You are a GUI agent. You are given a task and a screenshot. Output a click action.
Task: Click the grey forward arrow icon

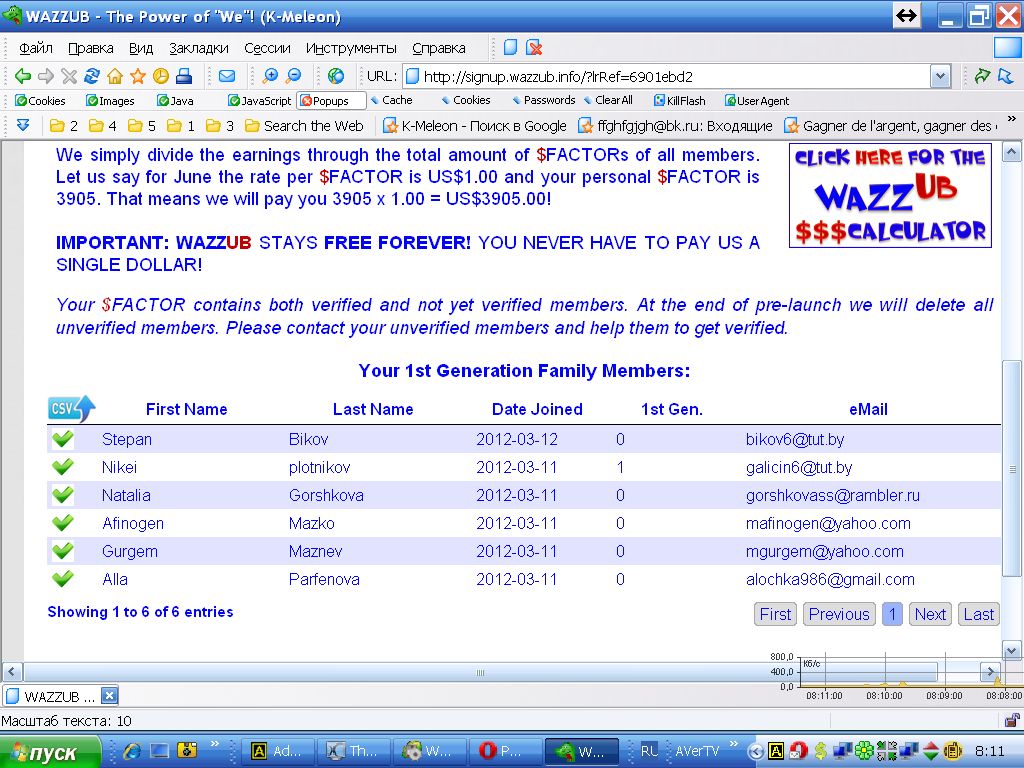pos(46,76)
